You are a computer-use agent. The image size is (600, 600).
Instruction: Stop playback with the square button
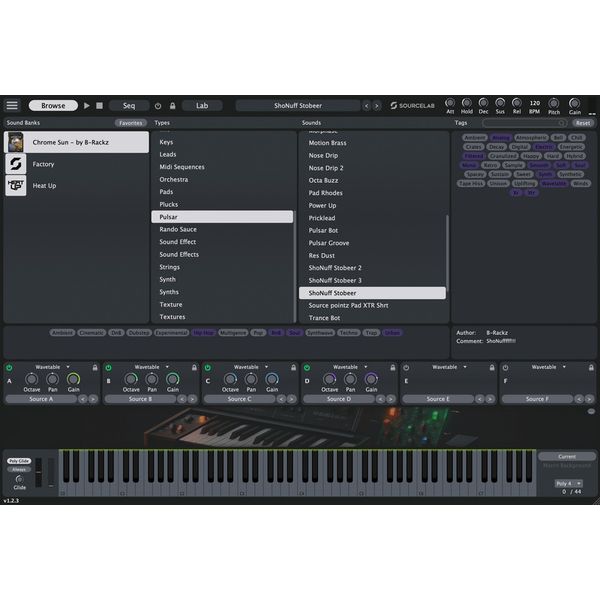99,105
